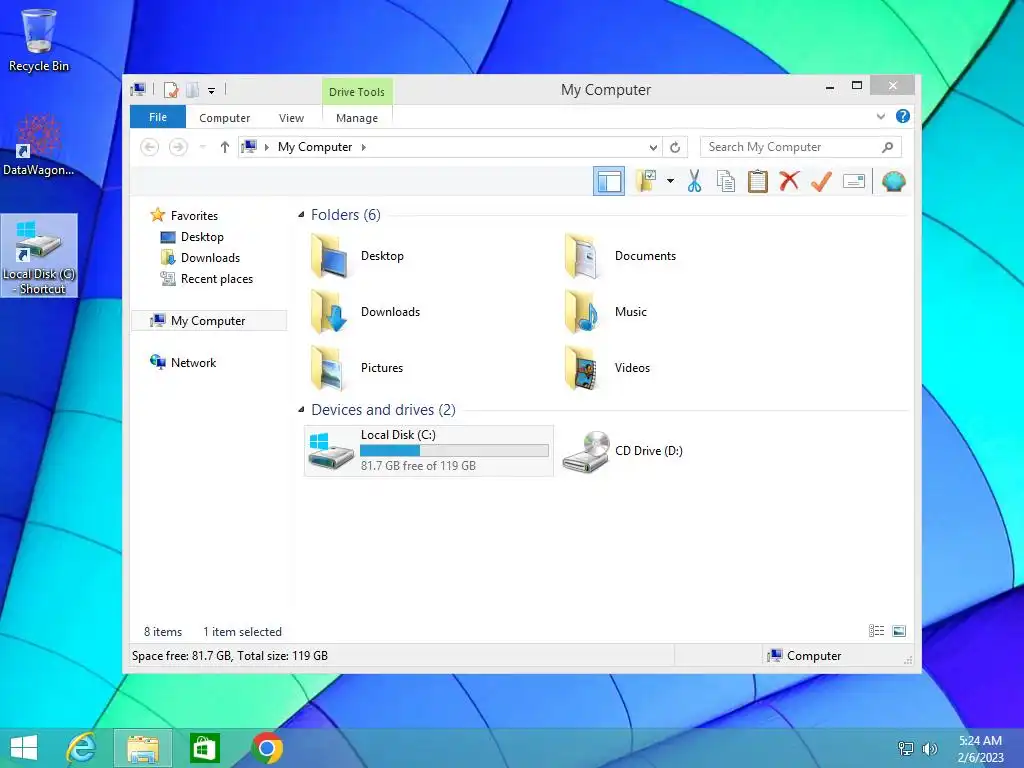The image size is (1024, 768).
Task: Click the New folder icon in quick access toolbar
Action: (192, 90)
